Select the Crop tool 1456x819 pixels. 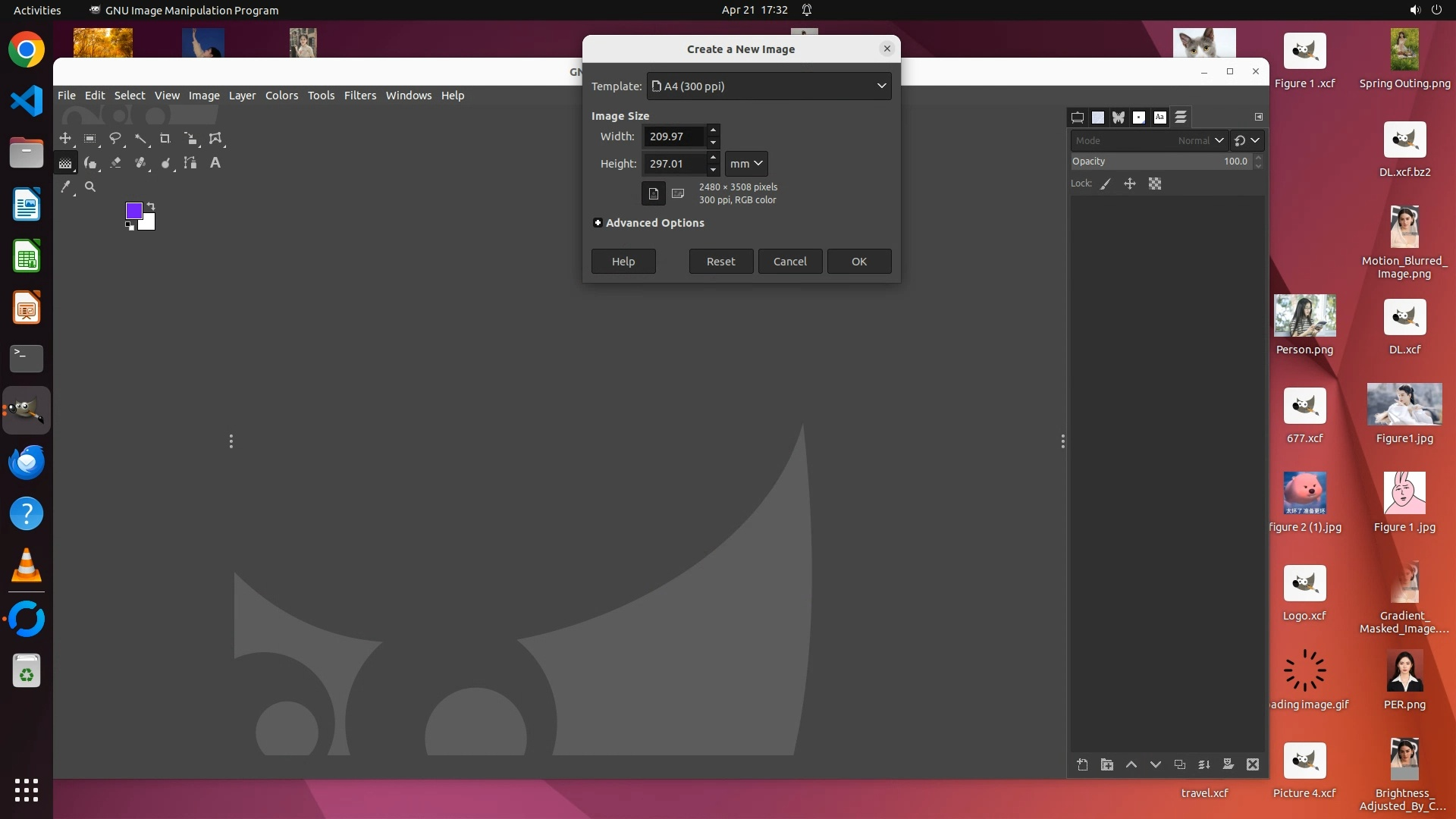coord(165,139)
